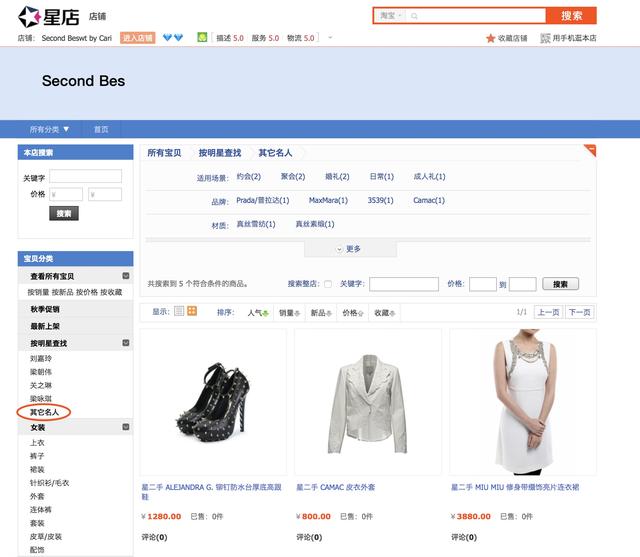Open 首页 in the navigation bar
The width and height of the screenshot is (640, 557).
coord(101,129)
